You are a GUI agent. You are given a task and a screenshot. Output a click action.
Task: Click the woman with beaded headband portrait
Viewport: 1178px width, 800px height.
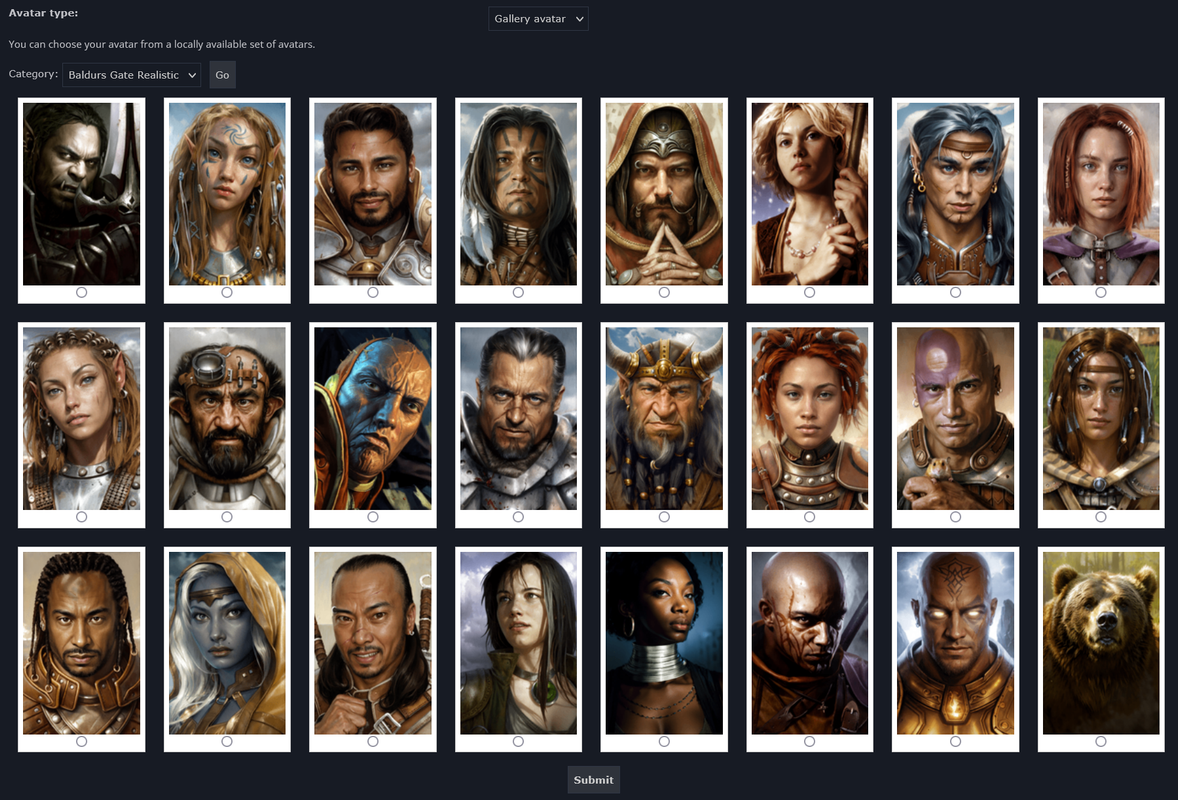[x=1101, y=418]
